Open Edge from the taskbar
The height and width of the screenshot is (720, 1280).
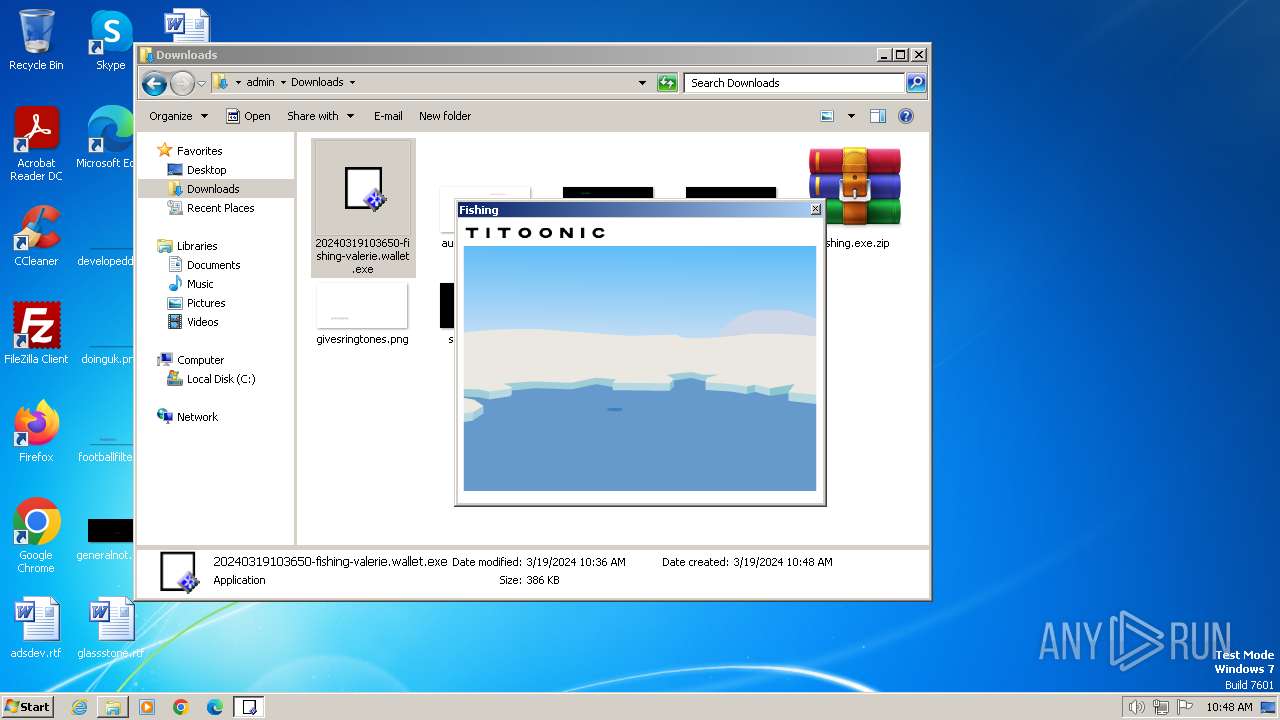coord(215,707)
